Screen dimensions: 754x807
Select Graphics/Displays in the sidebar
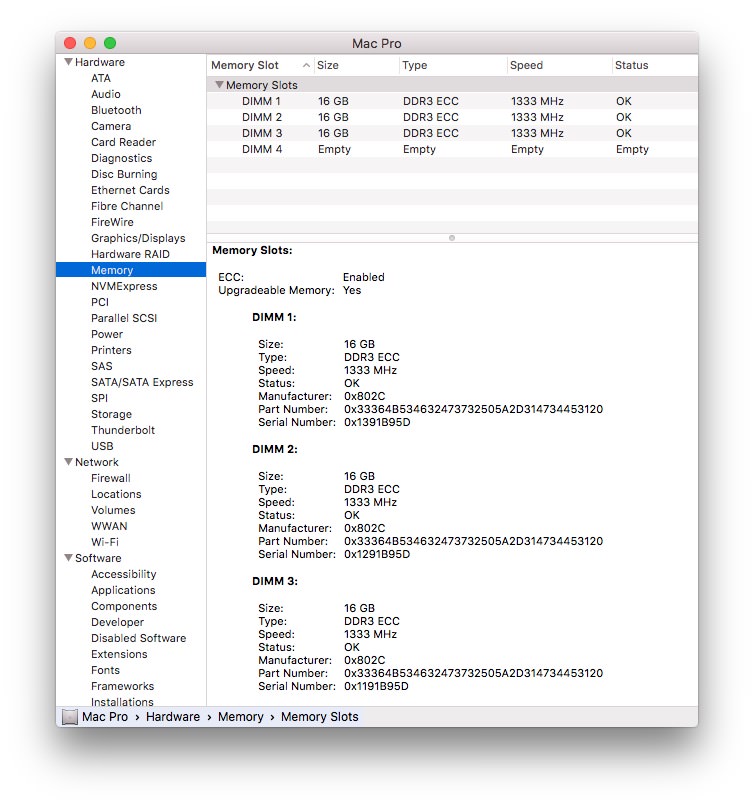[x=138, y=238]
